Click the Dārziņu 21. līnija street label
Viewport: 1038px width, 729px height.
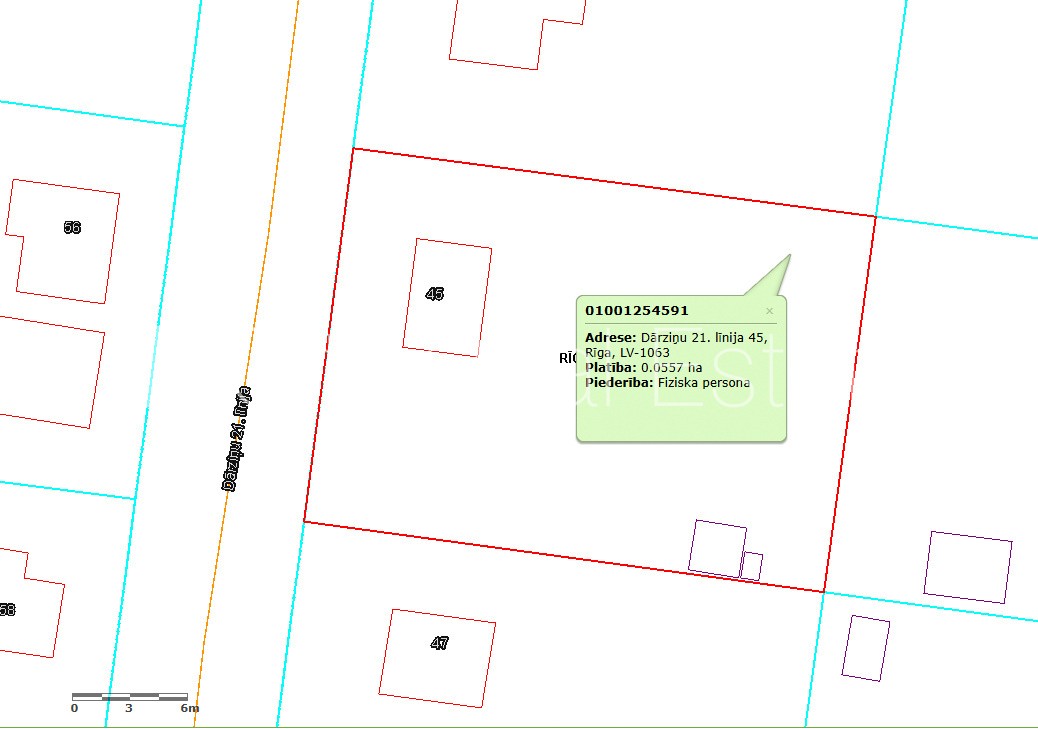click(x=236, y=438)
